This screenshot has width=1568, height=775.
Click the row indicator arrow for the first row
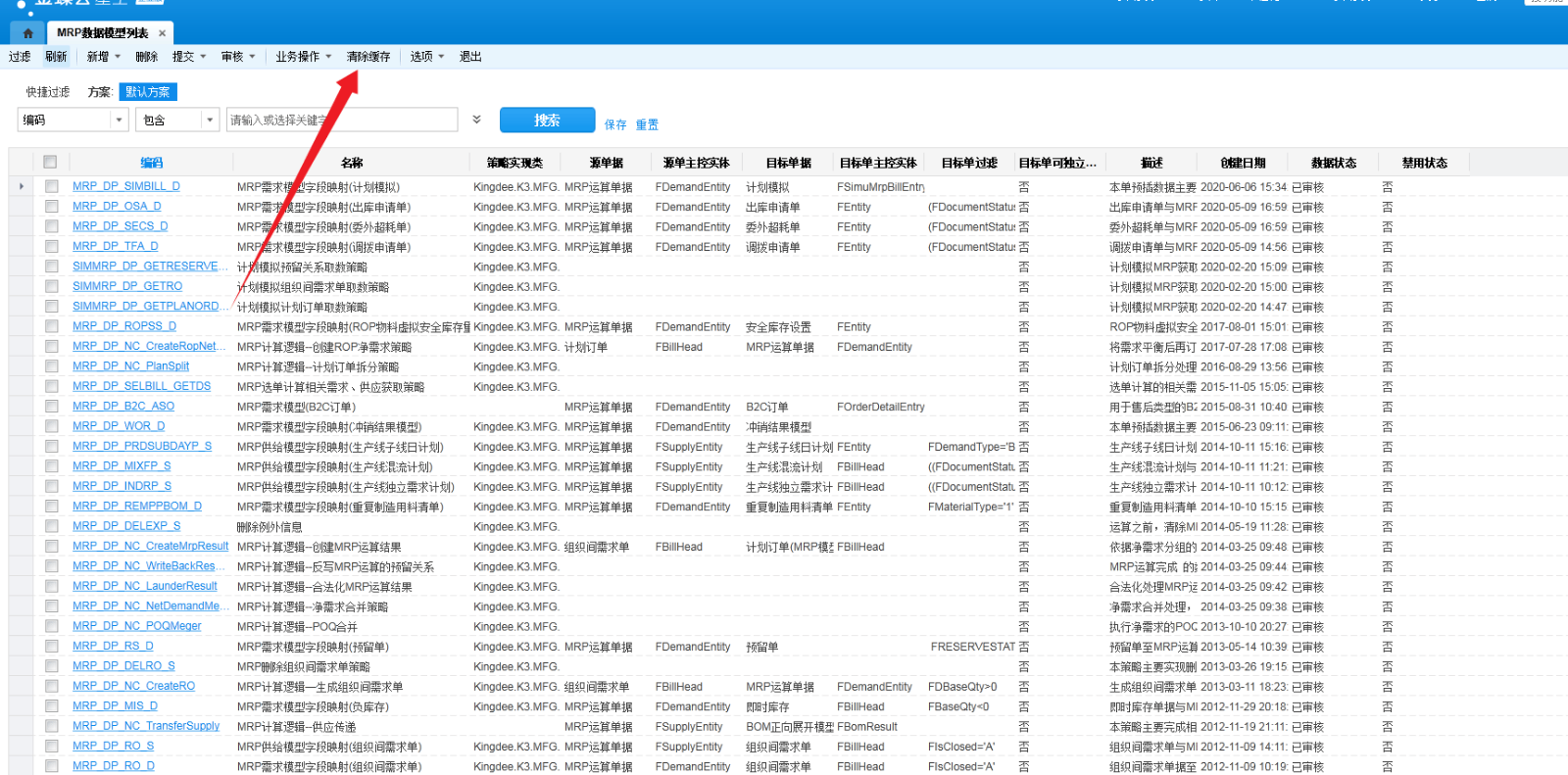22,186
